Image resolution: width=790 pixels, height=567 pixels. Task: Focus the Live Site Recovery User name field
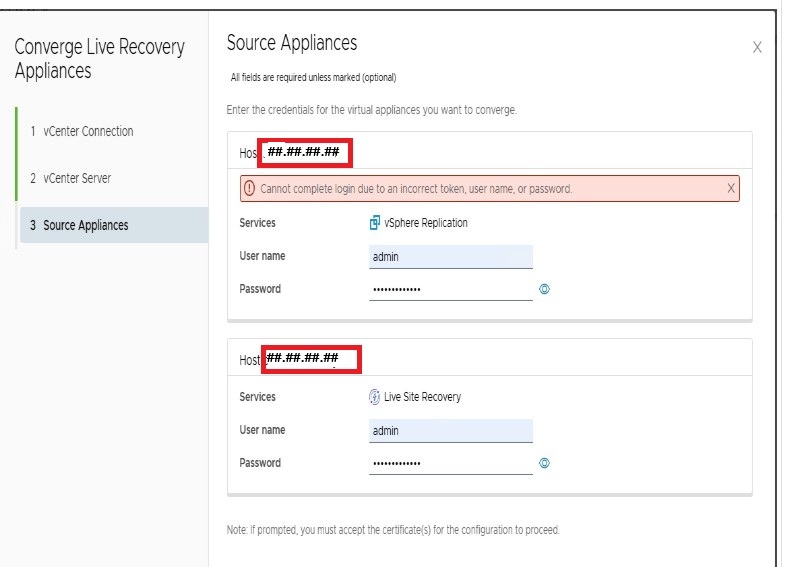pyautogui.click(x=450, y=431)
